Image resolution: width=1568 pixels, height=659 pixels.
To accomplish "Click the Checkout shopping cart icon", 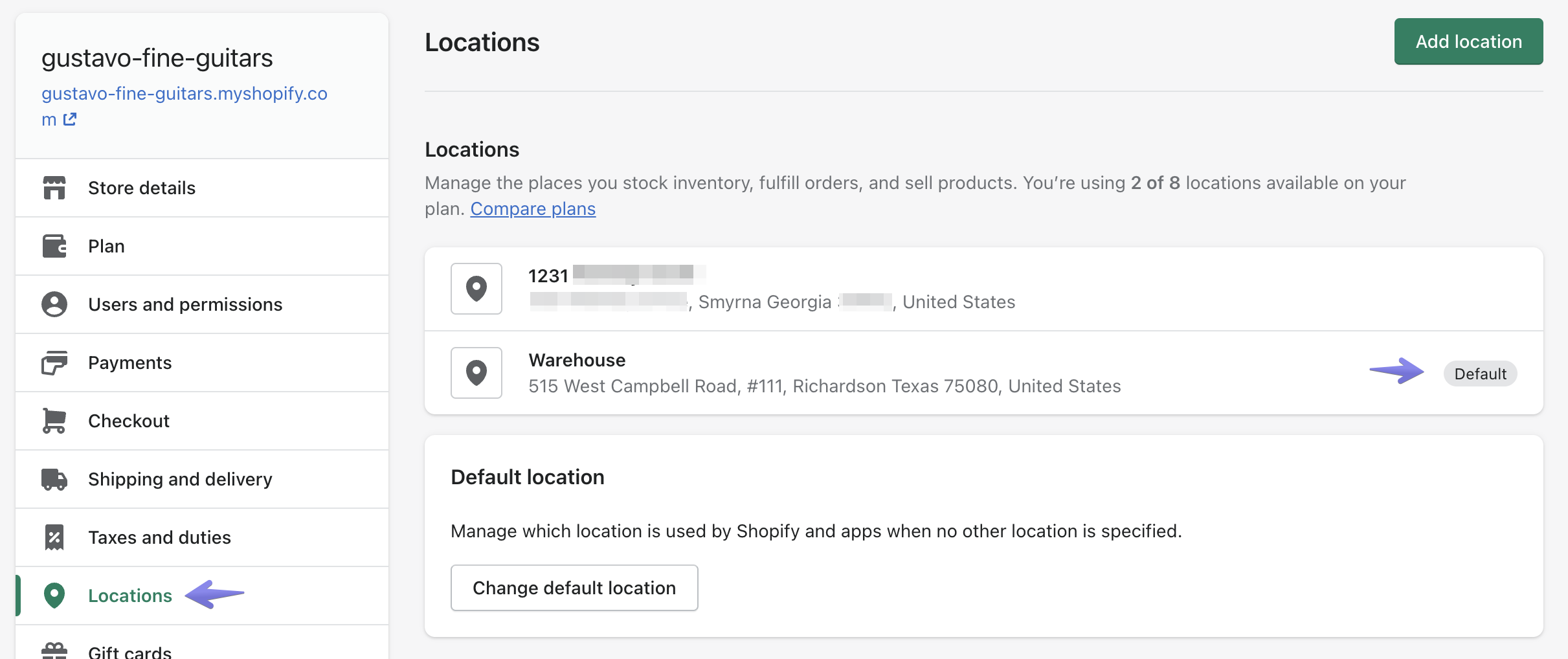I will pos(54,421).
